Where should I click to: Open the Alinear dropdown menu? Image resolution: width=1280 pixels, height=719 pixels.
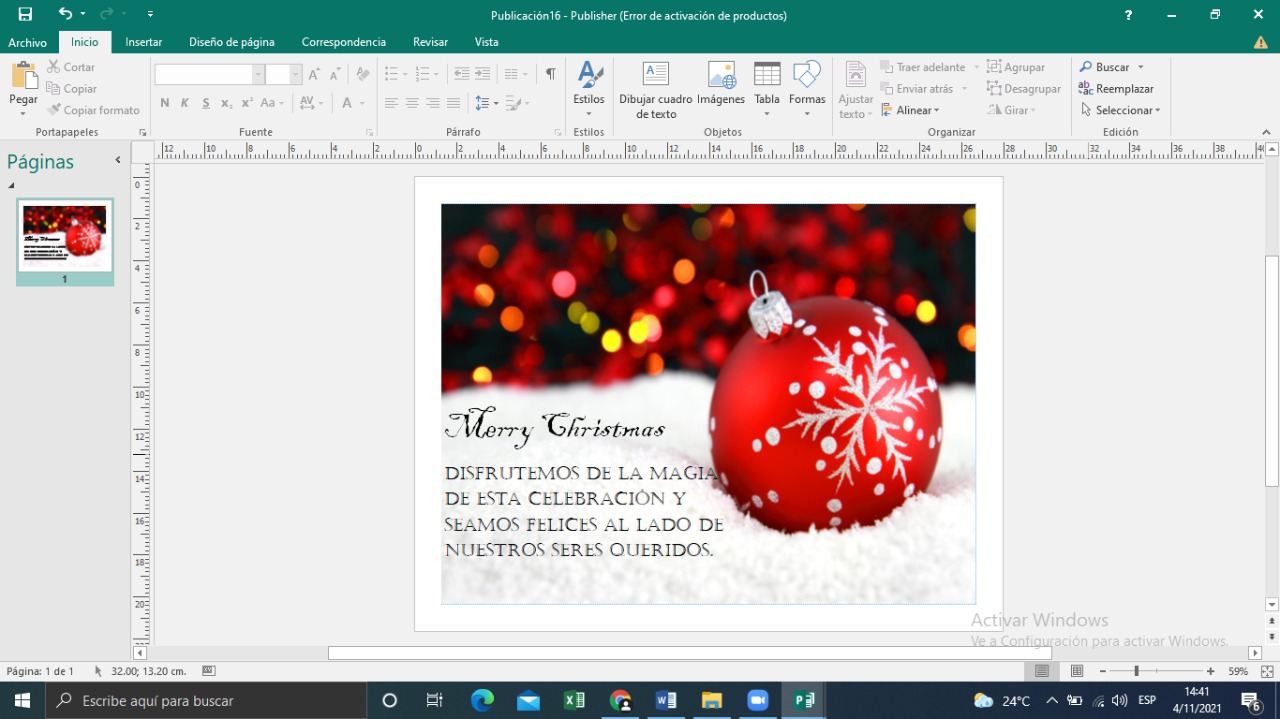914,111
